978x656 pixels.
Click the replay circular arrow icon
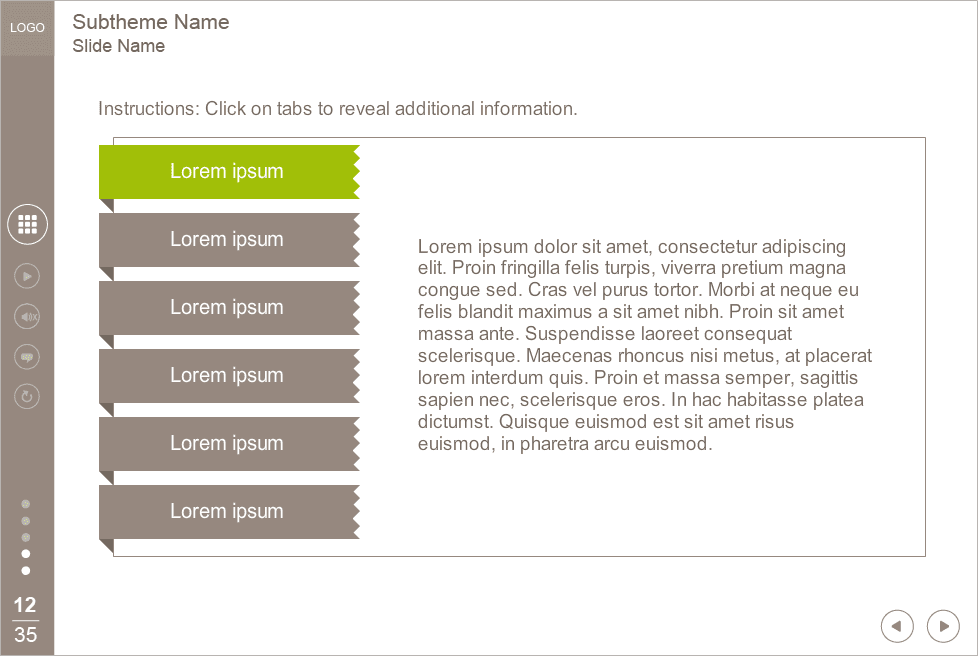(x=27, y=397)
